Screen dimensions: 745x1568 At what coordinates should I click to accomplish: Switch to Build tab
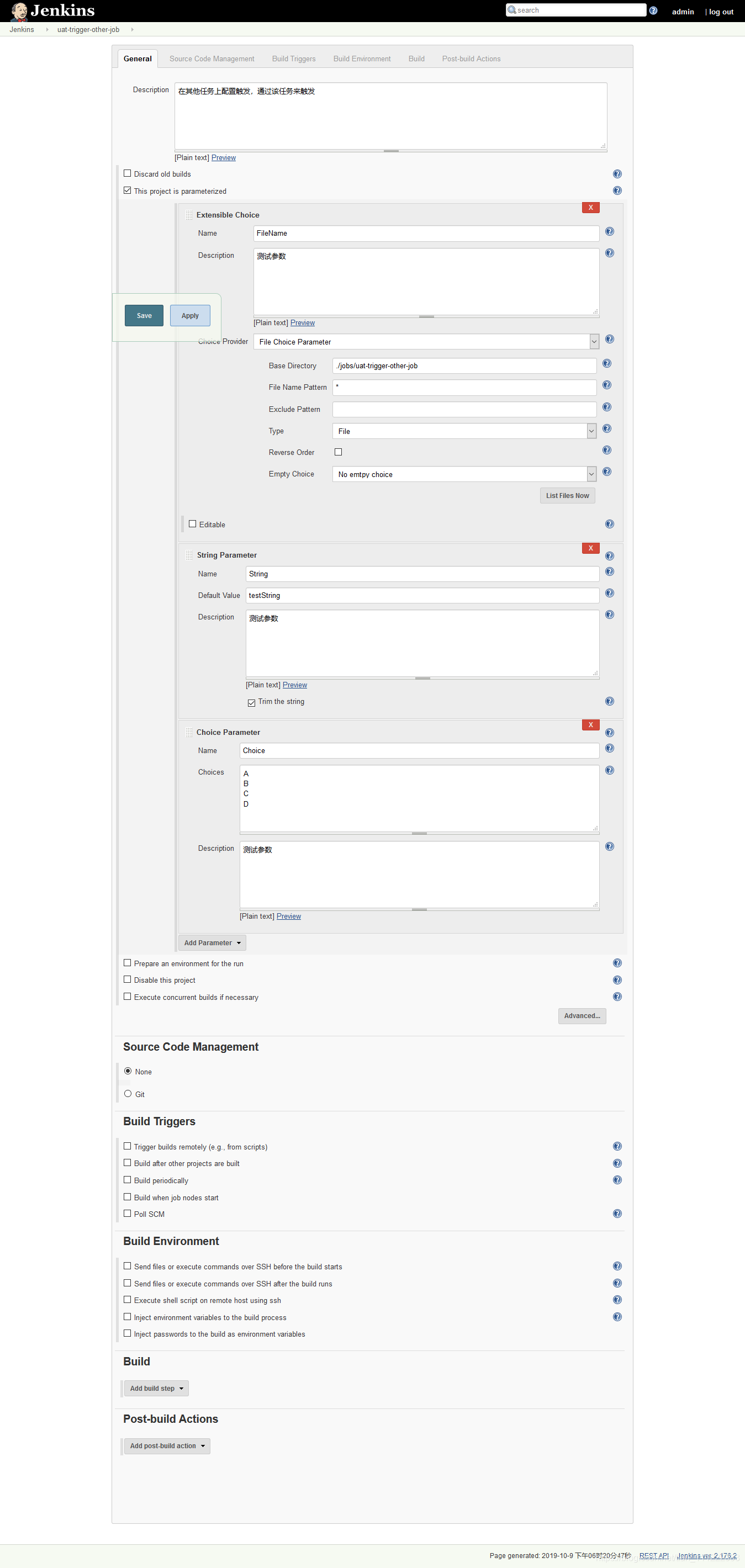(x=416, y=59)
